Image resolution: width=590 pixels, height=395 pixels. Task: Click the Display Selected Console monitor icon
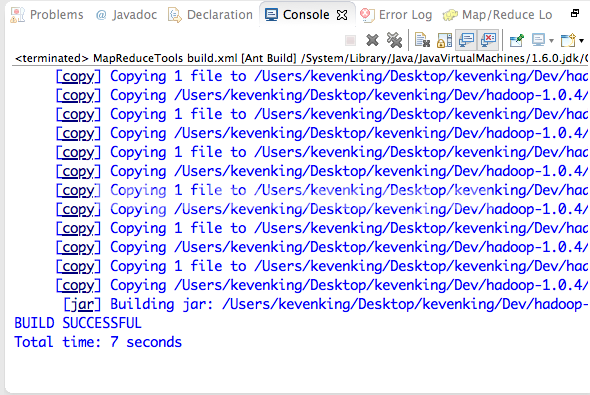tap(538, 40)
